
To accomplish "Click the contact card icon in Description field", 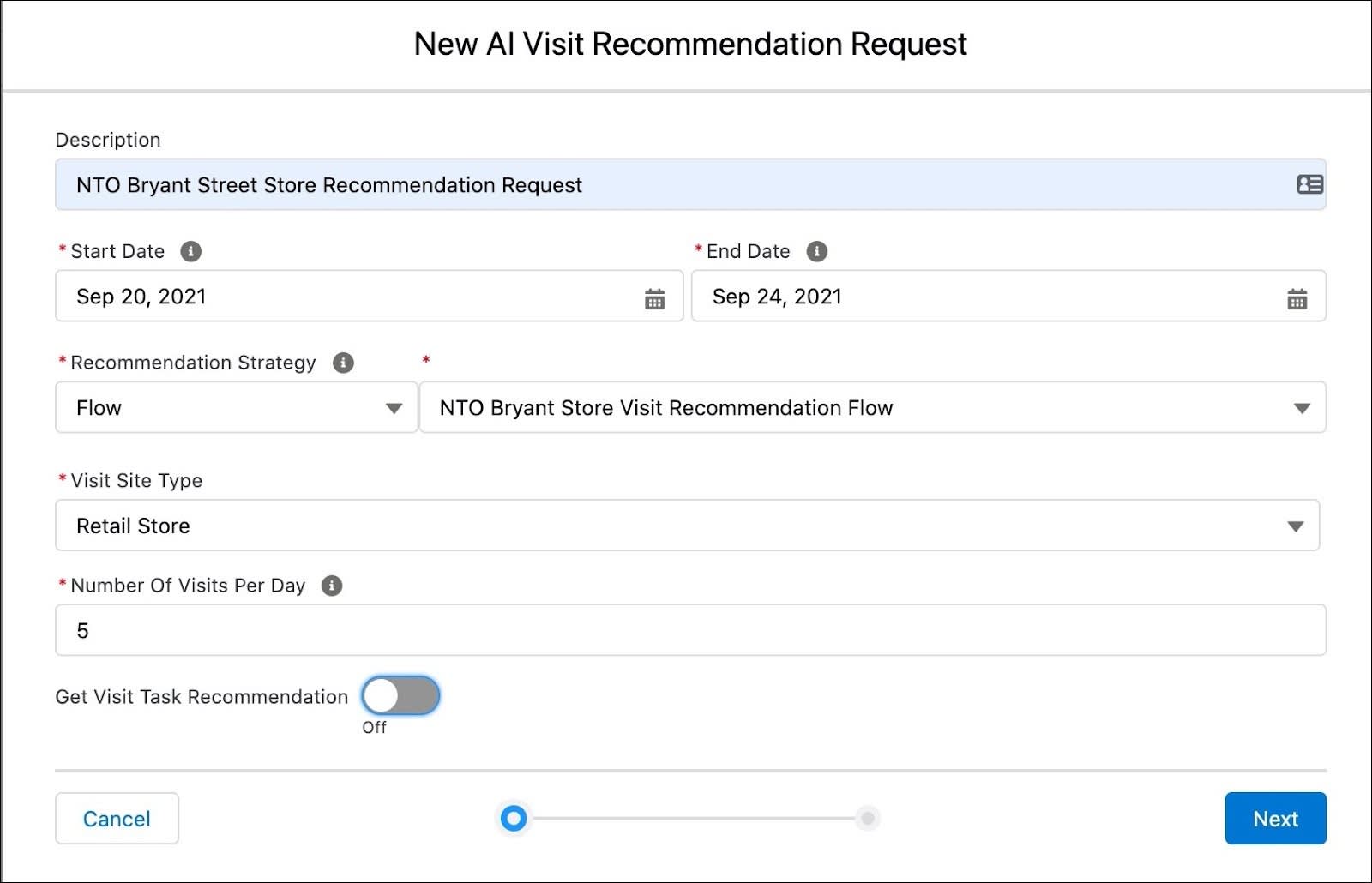I will pyautogui.click(x=1309, y=184).
